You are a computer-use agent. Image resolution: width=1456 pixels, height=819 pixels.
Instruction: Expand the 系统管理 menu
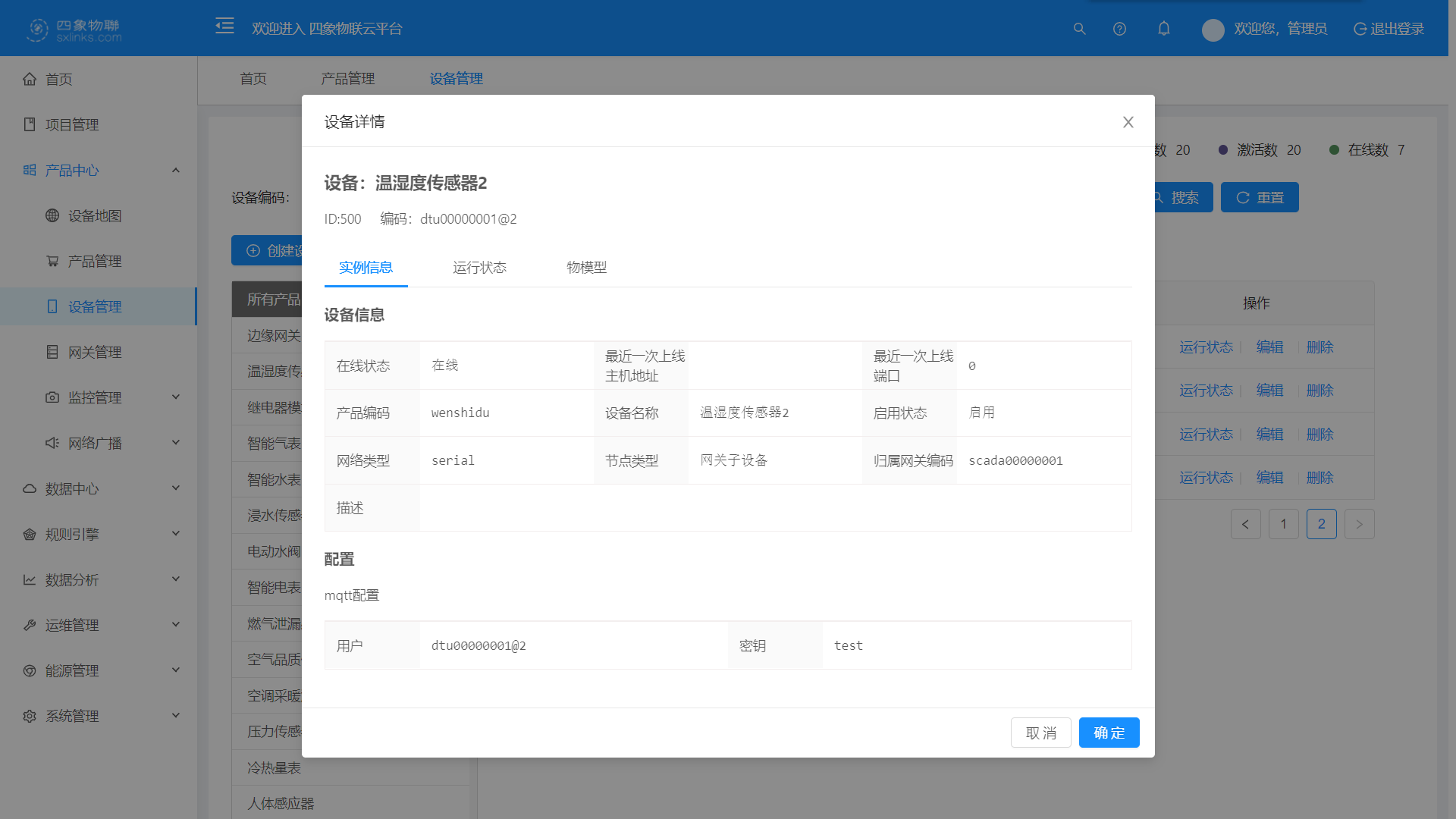pos(176,715)
